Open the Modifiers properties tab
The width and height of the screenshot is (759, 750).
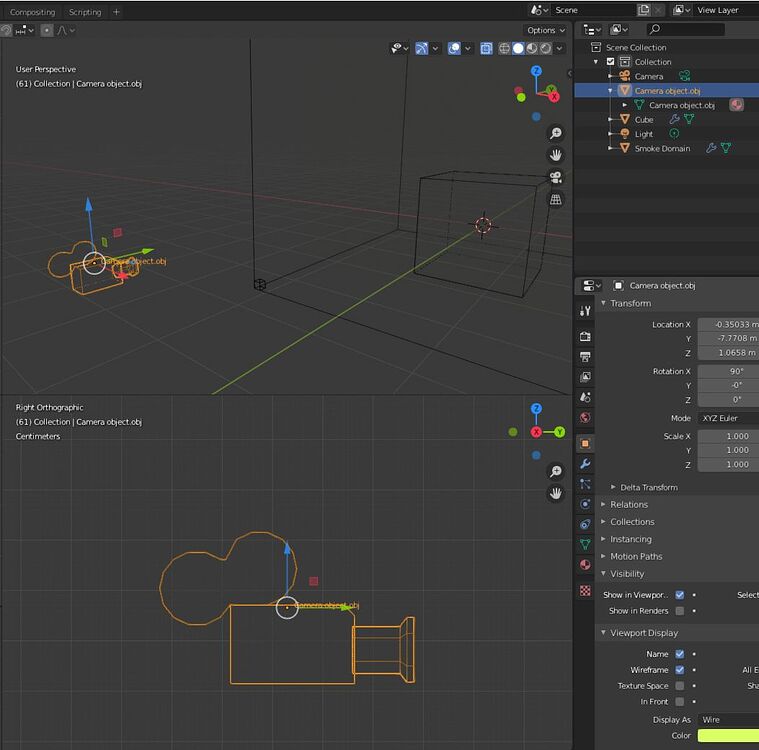pyautogui.click(x=585, y=464)
